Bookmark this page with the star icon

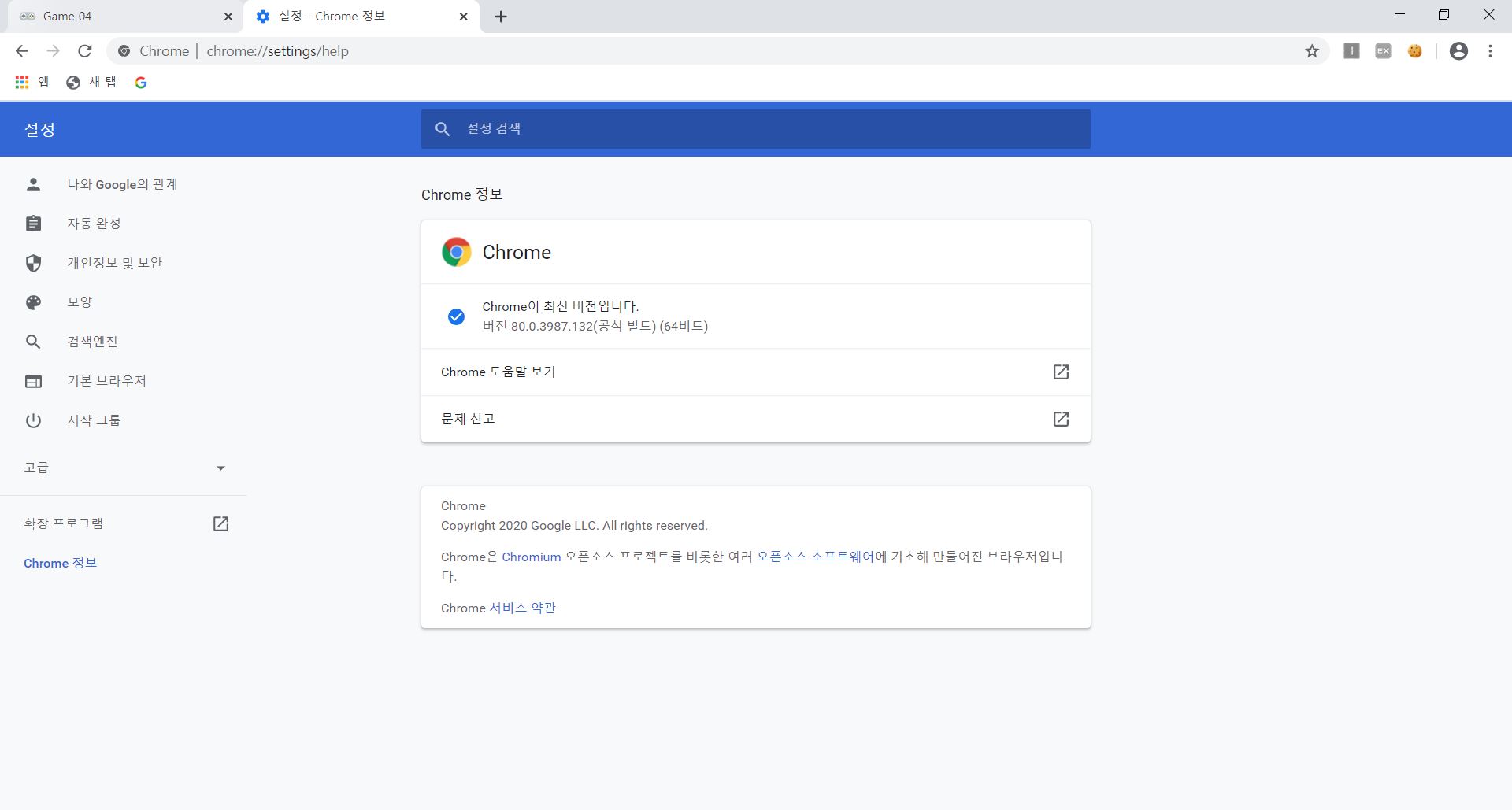(1312, 51)
